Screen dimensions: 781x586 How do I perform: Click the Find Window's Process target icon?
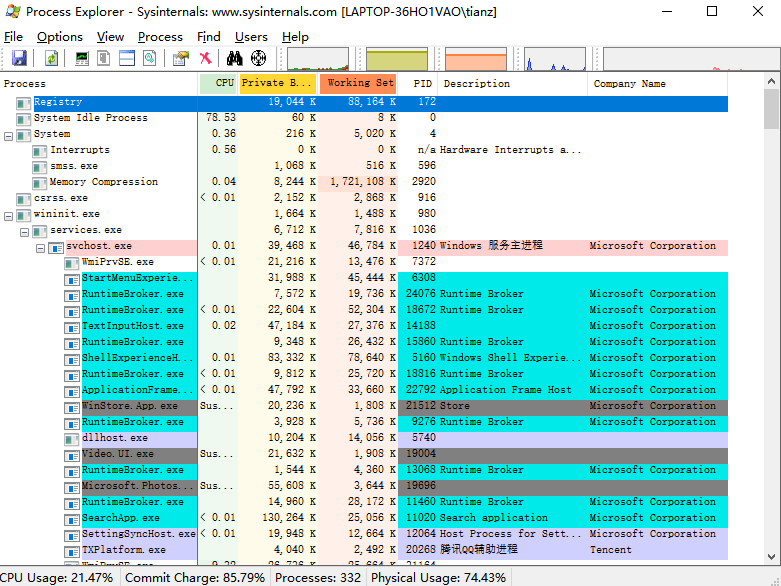[x=258, y=58]
